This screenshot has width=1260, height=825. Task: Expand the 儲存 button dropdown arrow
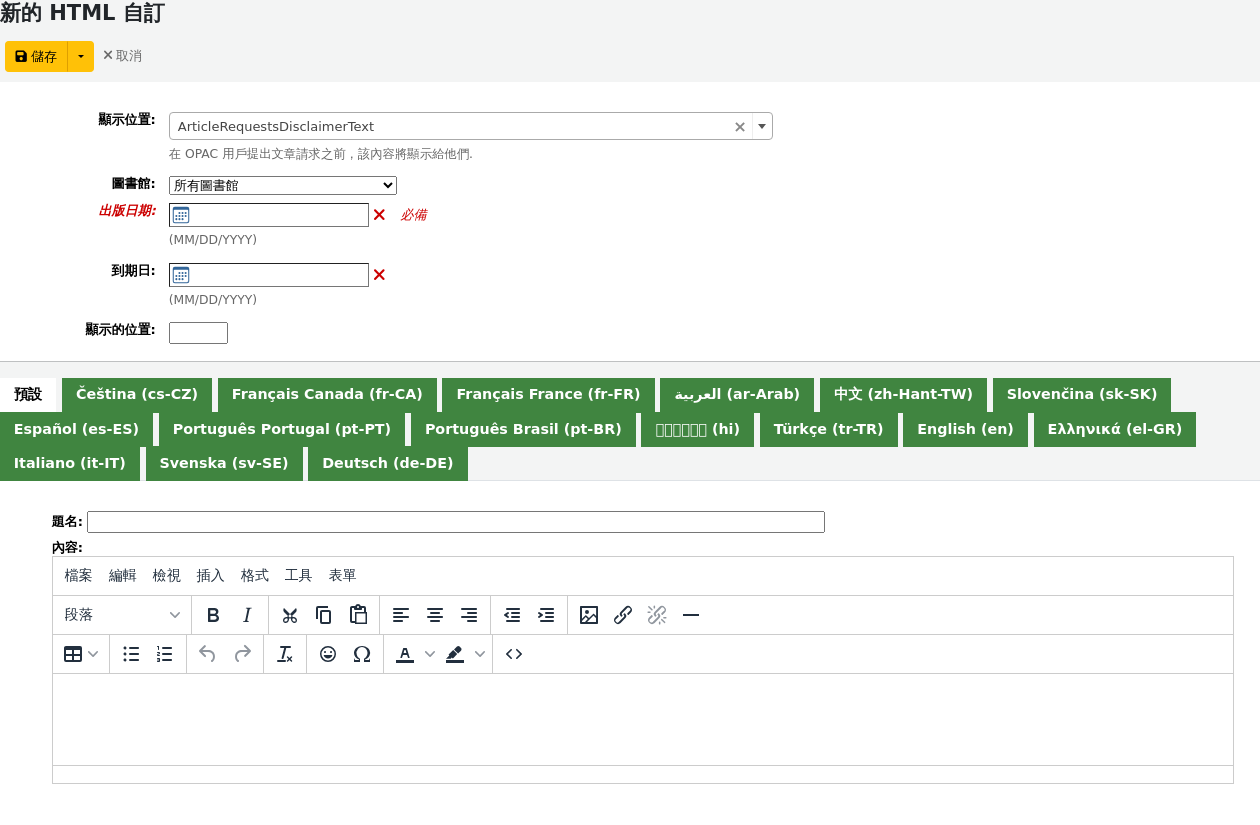[81, 57]
